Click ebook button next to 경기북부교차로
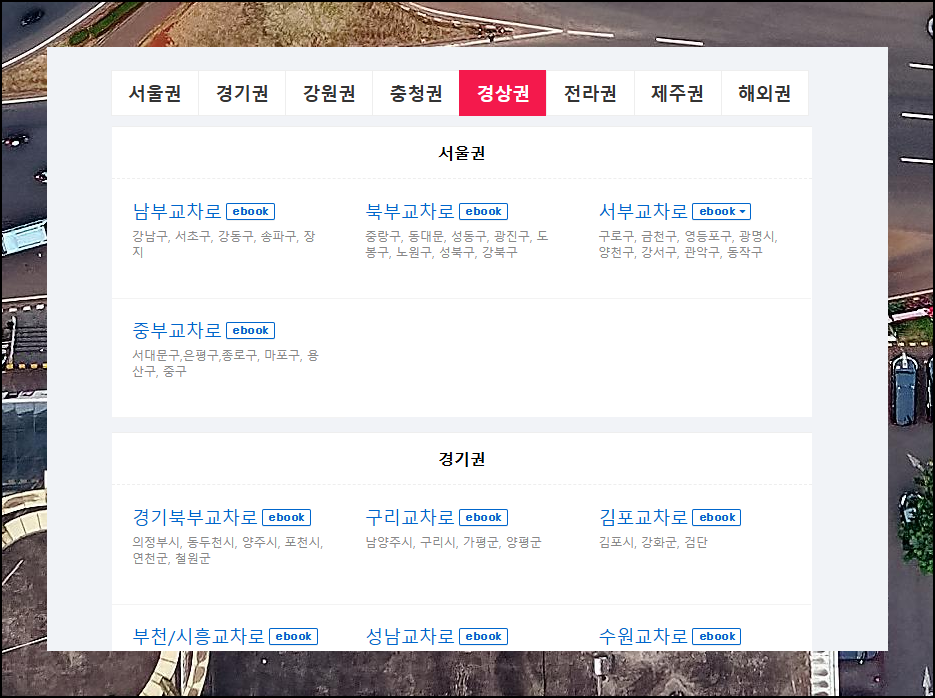The height and width of the screenshot is (698, 935). pos(287,517)
